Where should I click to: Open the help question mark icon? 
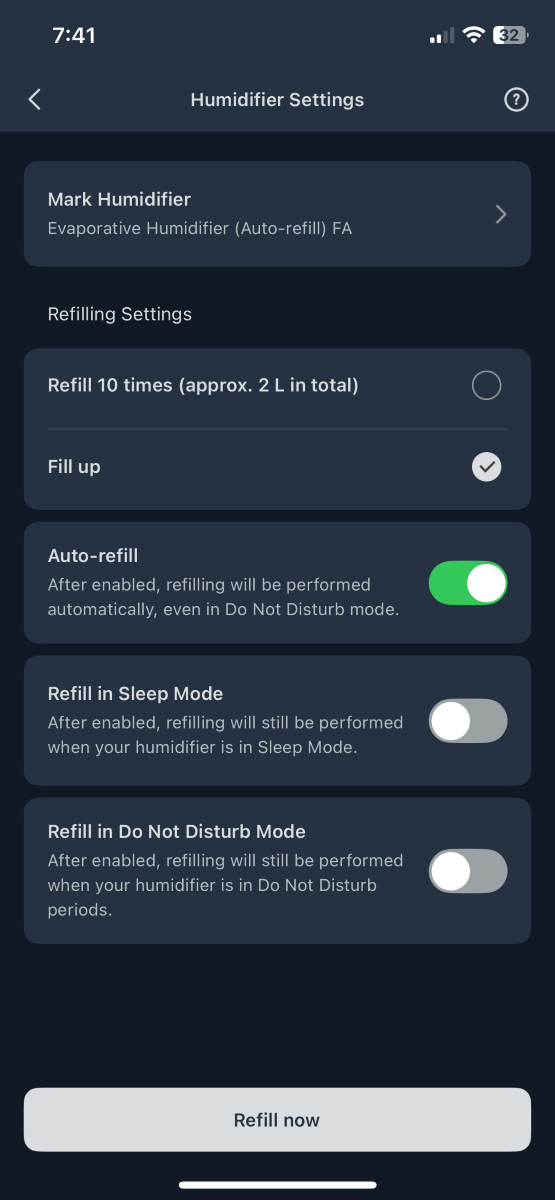[x=516, y=99]
